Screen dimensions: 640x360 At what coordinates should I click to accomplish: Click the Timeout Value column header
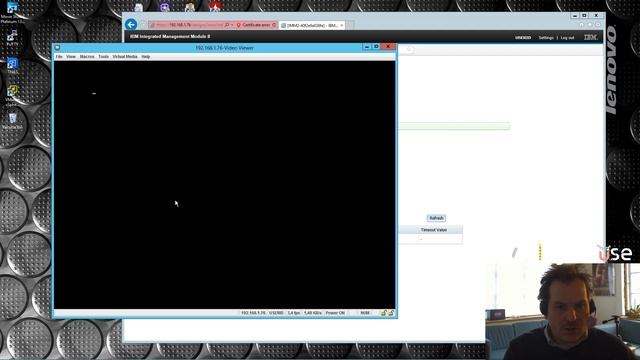click(x=433, y=230)
